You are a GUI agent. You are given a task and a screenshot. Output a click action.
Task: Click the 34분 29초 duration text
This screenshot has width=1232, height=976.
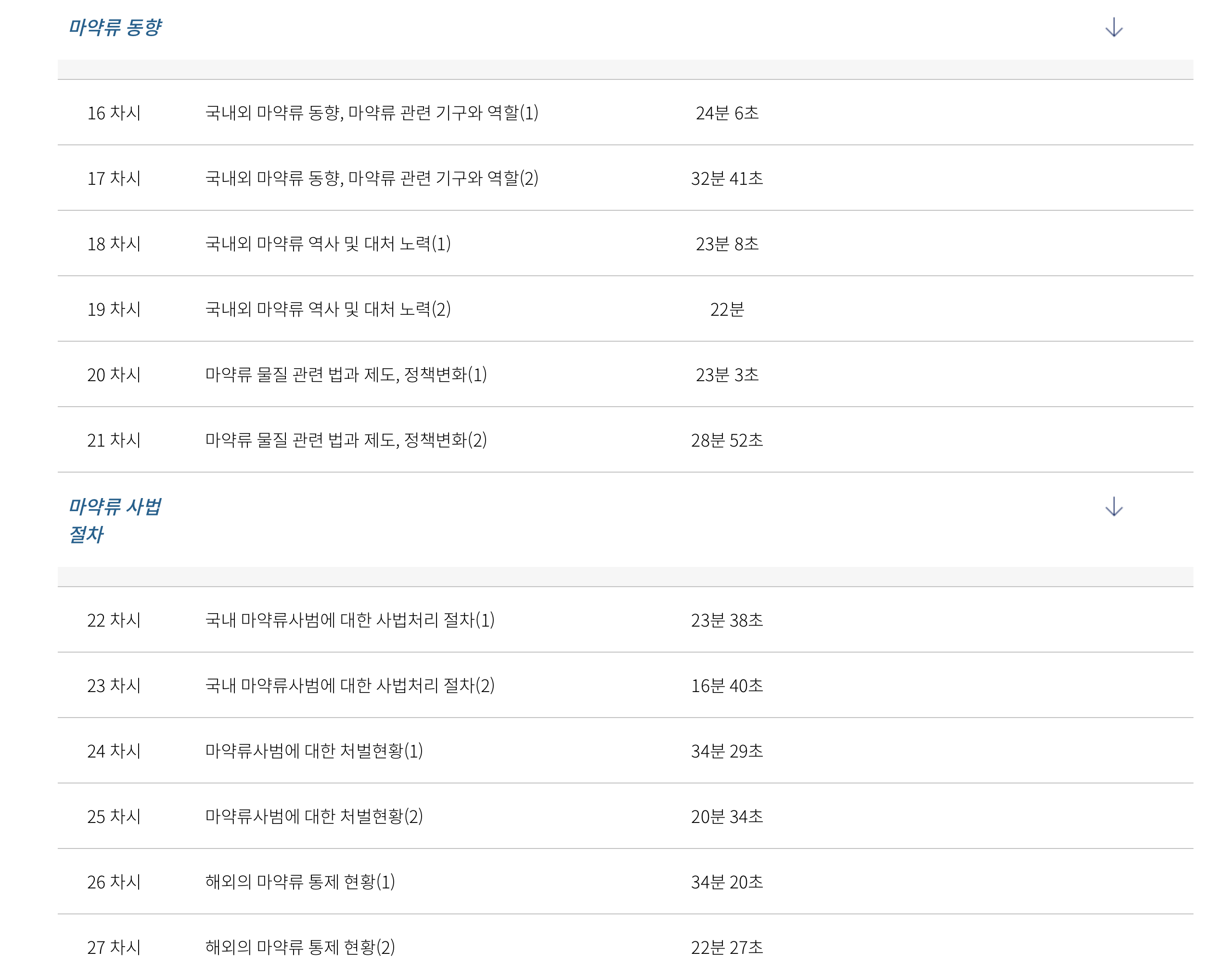click(x=726, y=751)
